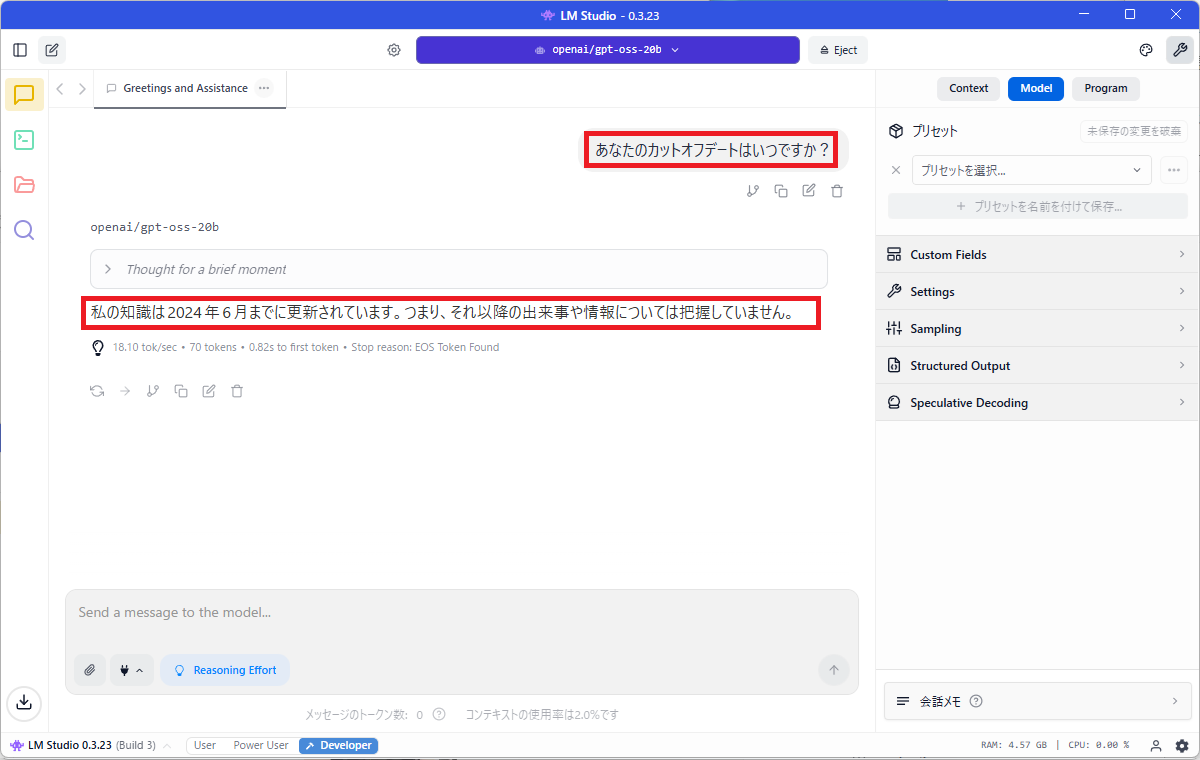
Task: Expand the Settings section
Action: tap(1038, 292)
